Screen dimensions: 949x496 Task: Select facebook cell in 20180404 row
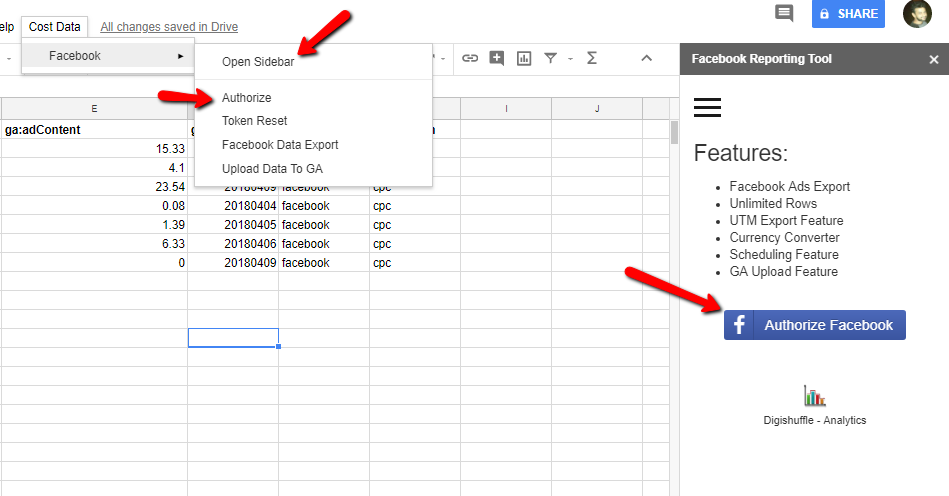coord(324,206)
